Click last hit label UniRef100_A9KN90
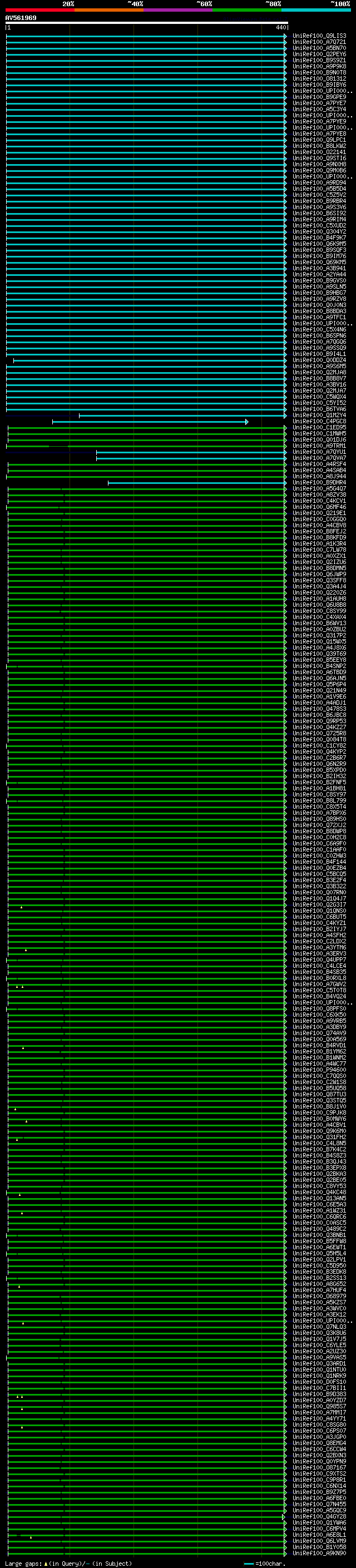This screenshot has height=1568, width=356. pos(319,1554)
